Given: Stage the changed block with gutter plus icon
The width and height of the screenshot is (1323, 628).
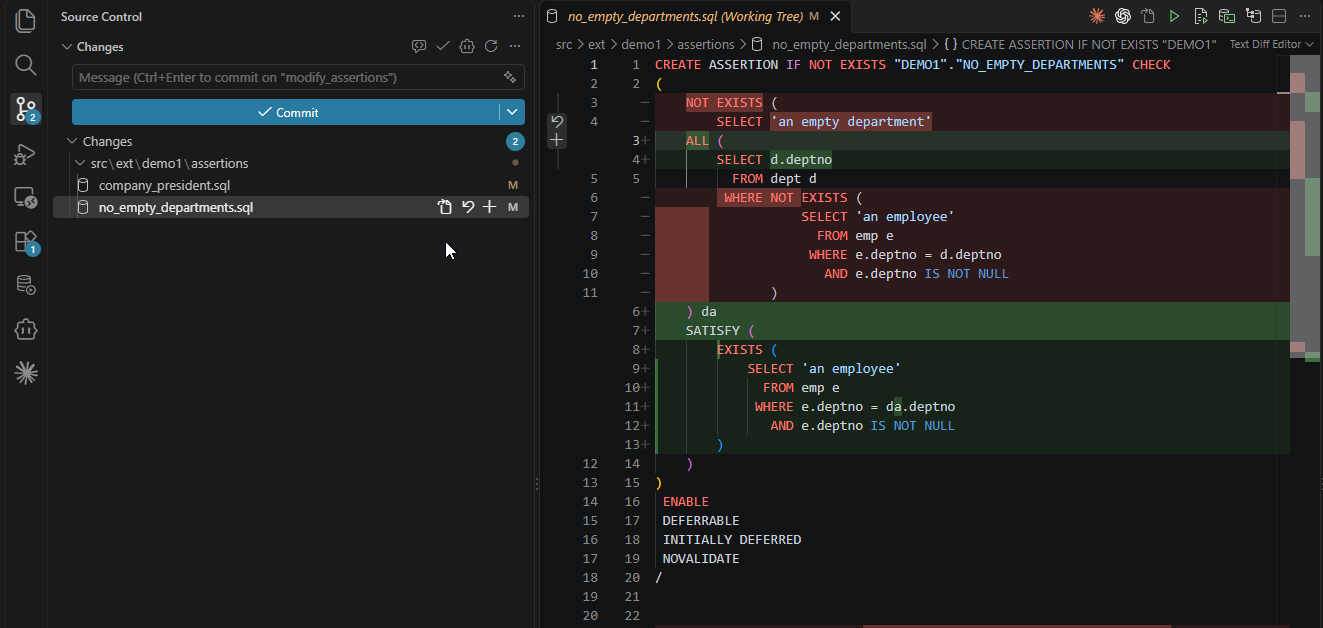Looking at the screenshot, I should point(557,140).
